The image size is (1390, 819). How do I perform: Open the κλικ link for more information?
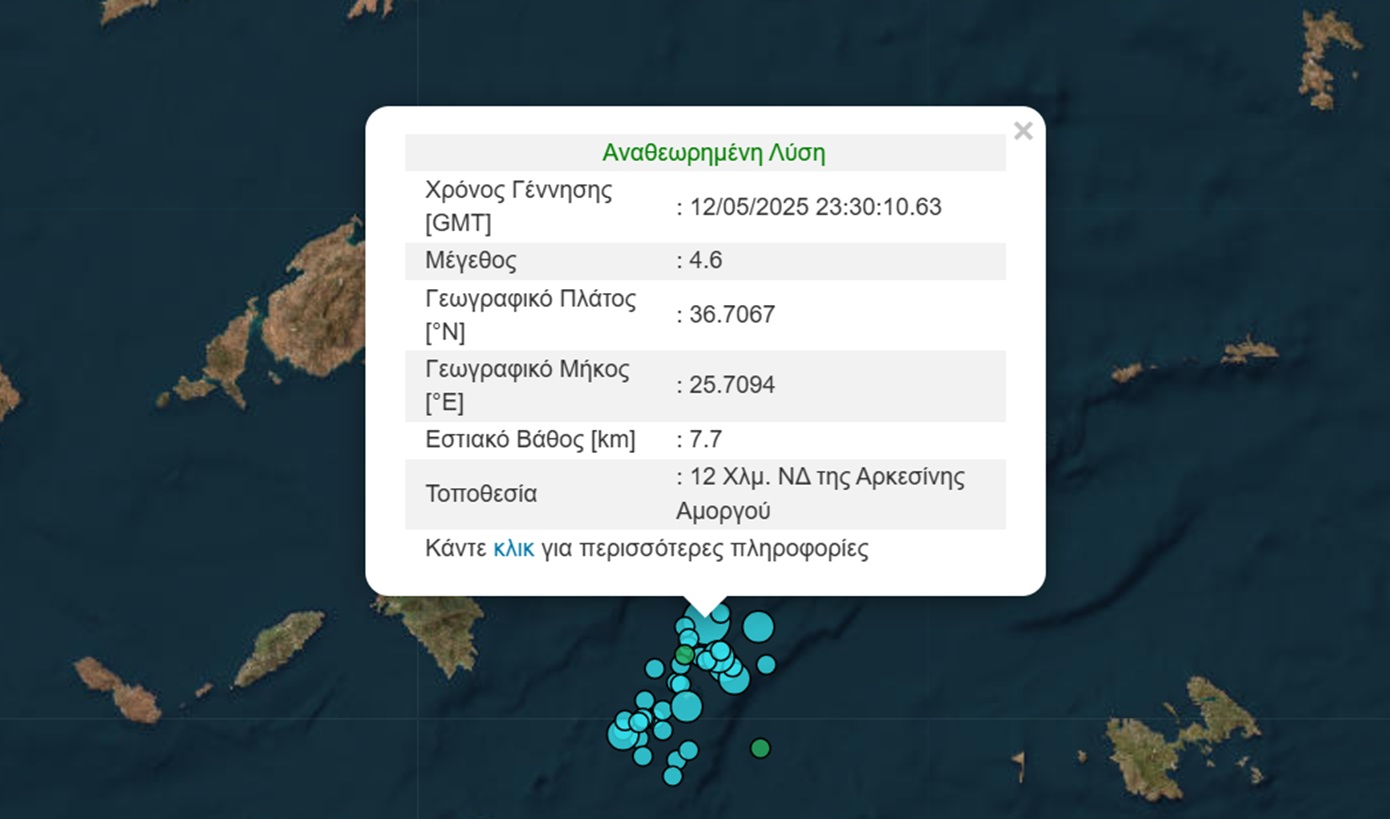(x=513, y=549)
